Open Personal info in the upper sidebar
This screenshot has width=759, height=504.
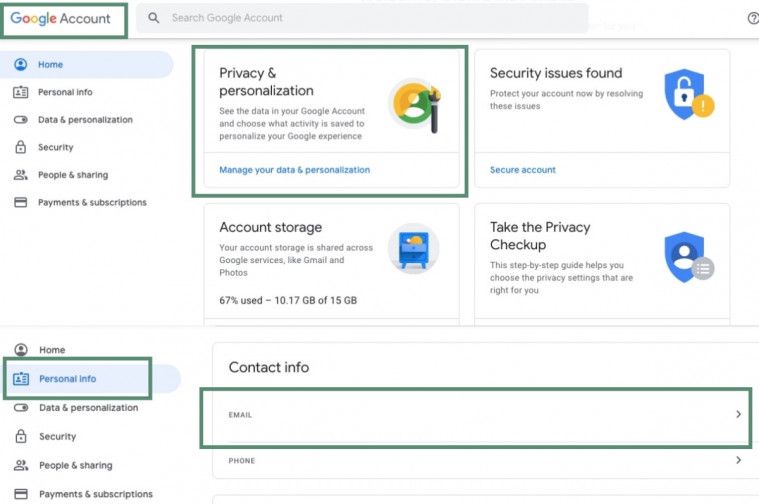pyautogui.click(x=65, y=92)
